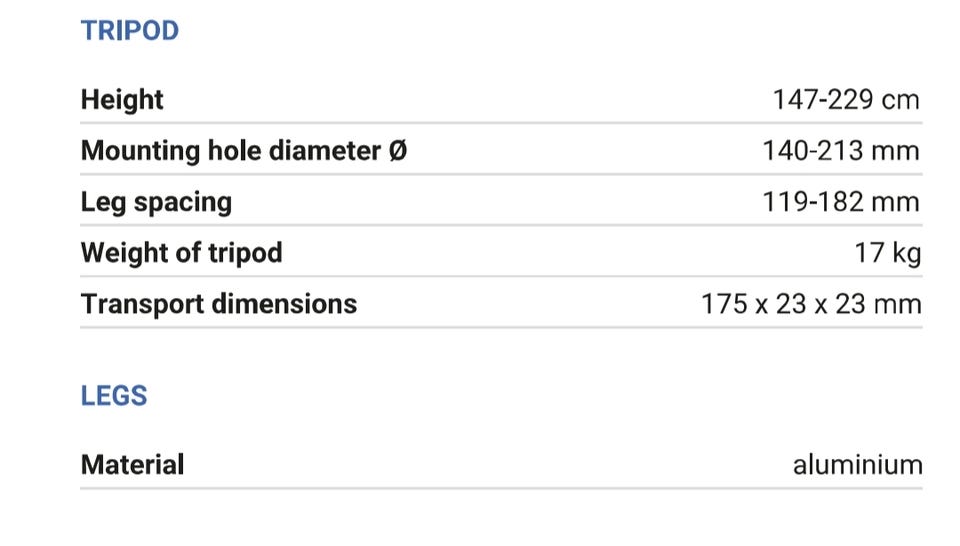The width and height of the screenshot is (960, 546).
Task: Select the Leg spacing label
Action: point(156,202)
